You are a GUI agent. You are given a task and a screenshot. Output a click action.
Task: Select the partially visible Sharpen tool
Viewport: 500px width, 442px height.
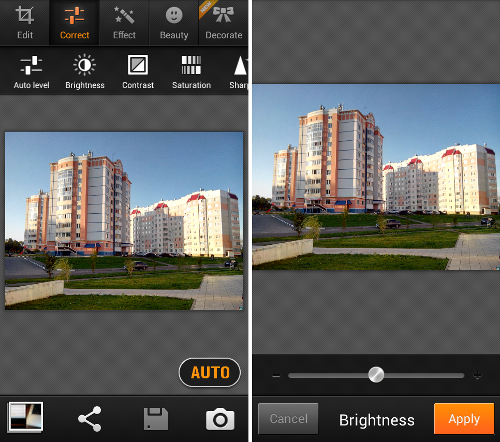(x=239, y=72)
